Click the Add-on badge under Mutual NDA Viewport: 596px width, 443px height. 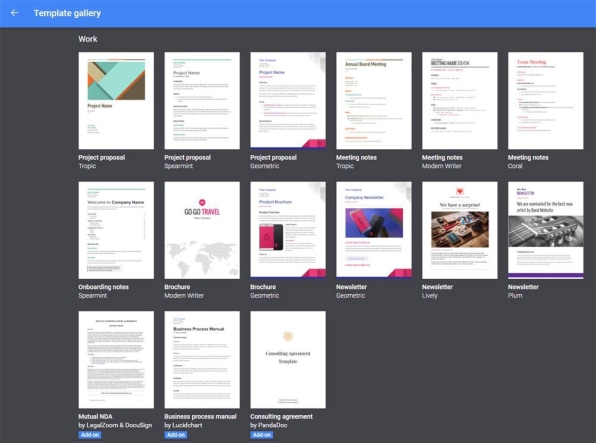[90, 435]
